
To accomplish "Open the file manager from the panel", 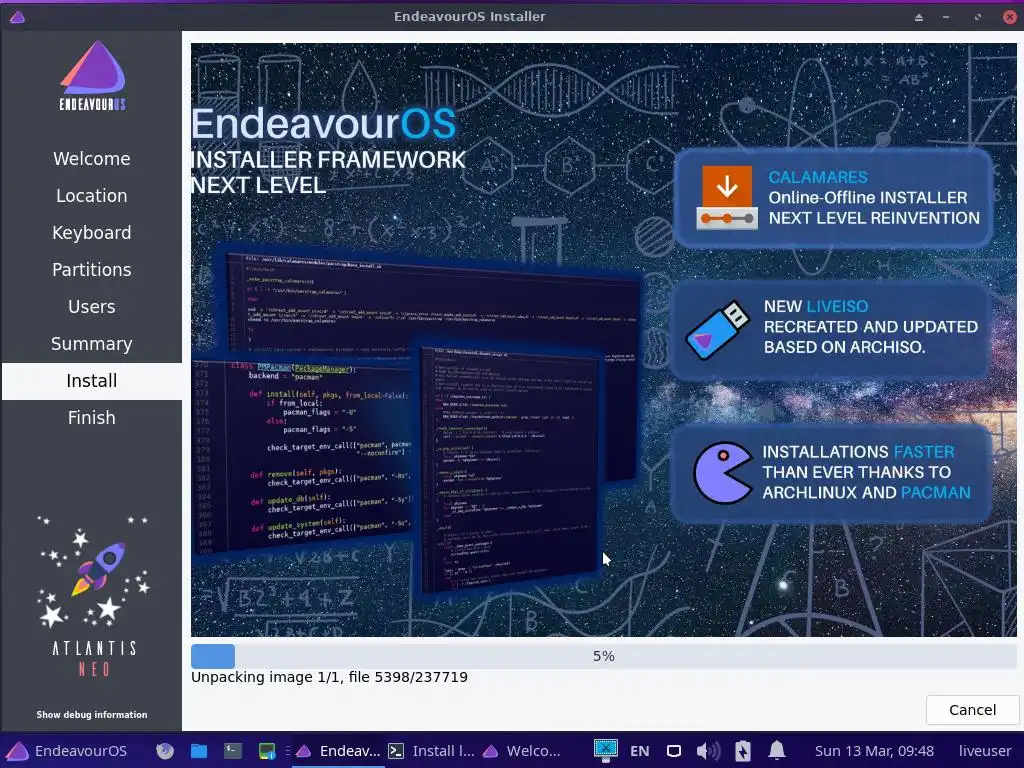I will (199, 751).
